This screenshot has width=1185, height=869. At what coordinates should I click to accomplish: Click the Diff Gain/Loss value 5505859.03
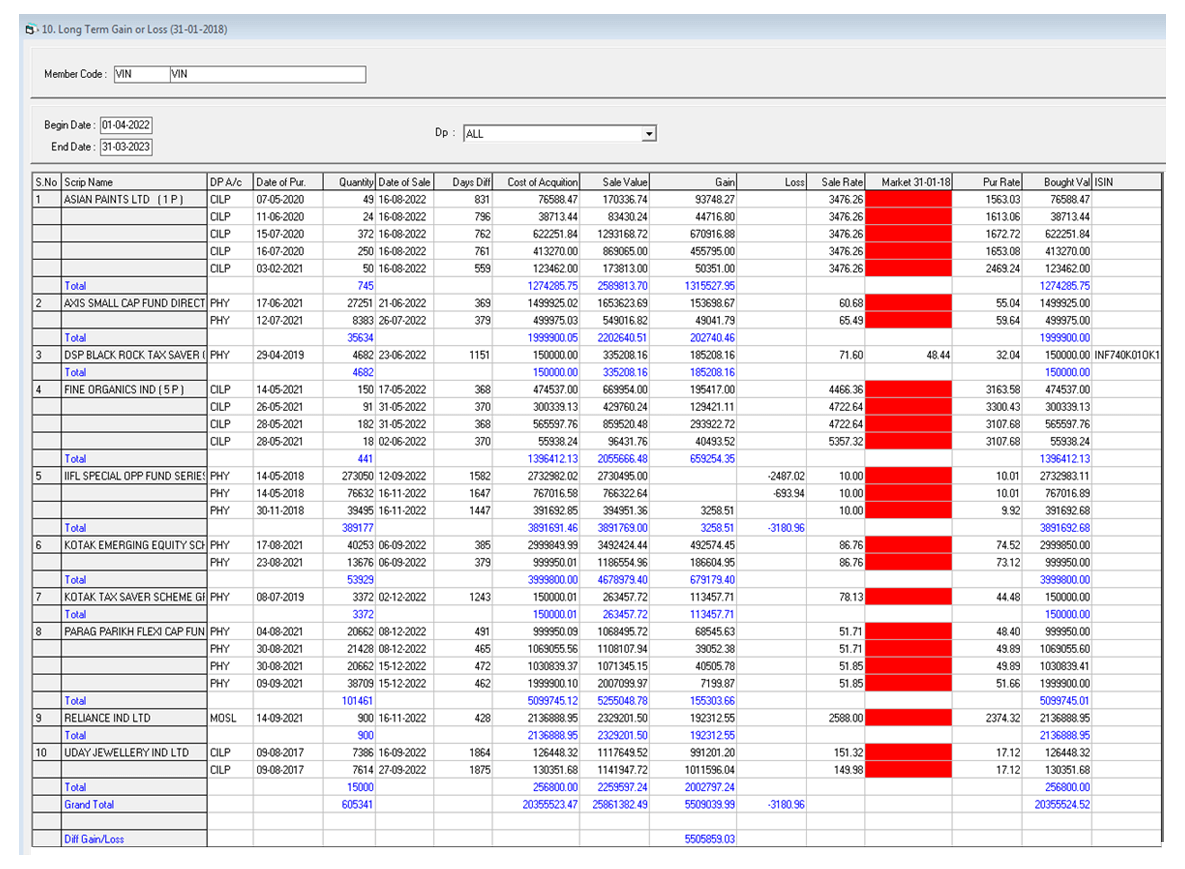[710, 839]
